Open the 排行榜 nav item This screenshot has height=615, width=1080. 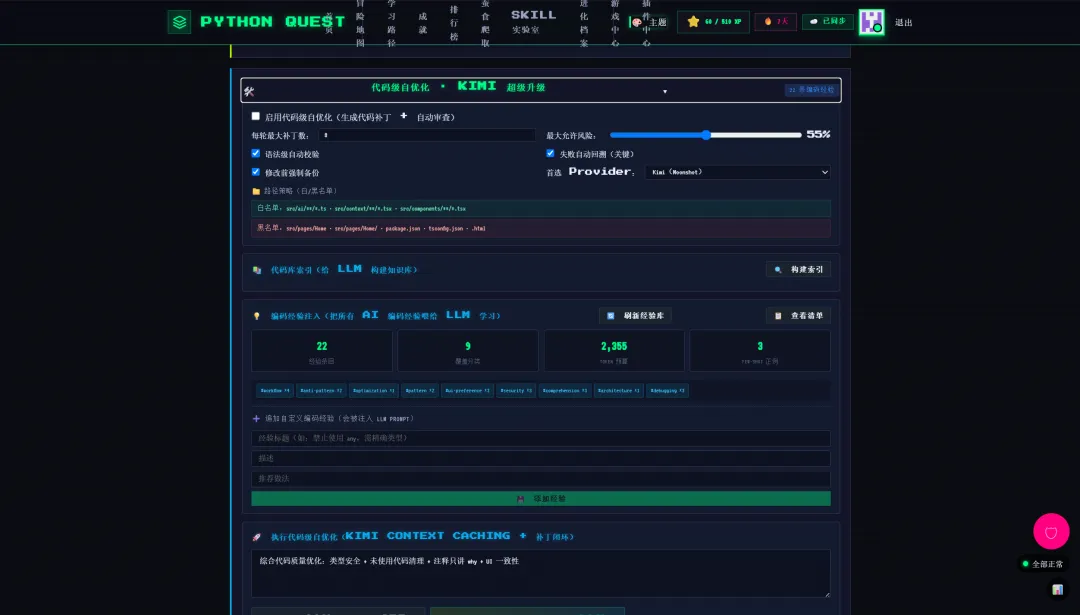pos(454,22)
